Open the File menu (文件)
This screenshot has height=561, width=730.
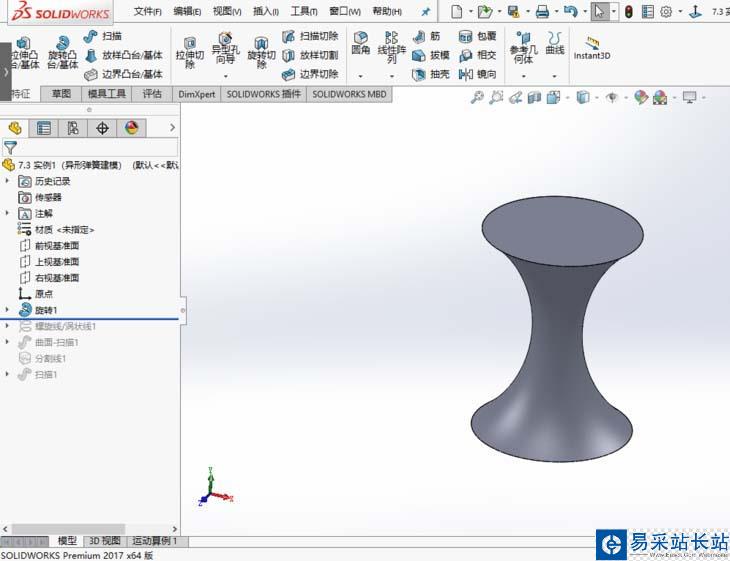pyautogui.click(x=148, y=11)
